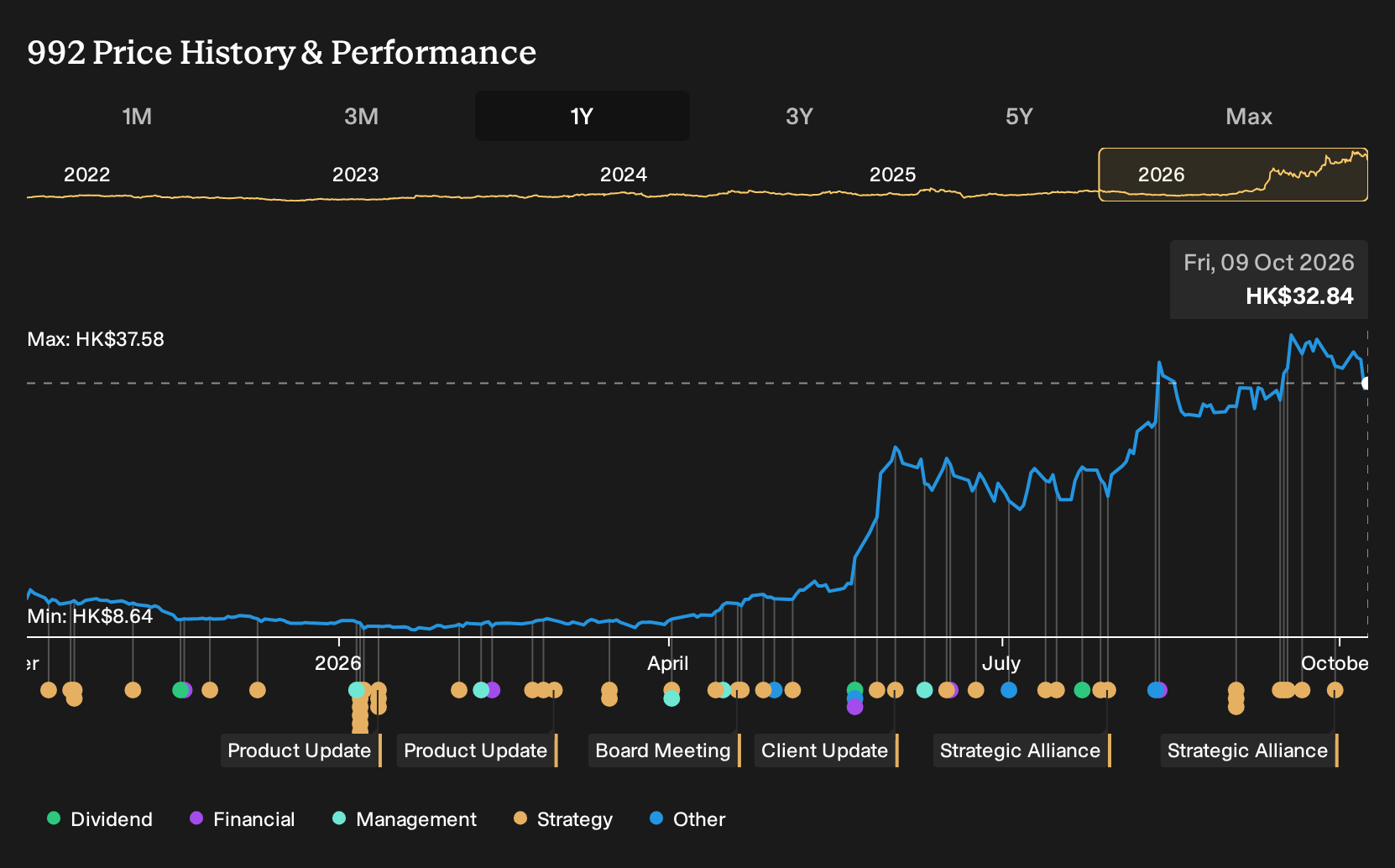Click the blue Other dot after April
This screenshot has width=1395, height=868.
[774, 690]
